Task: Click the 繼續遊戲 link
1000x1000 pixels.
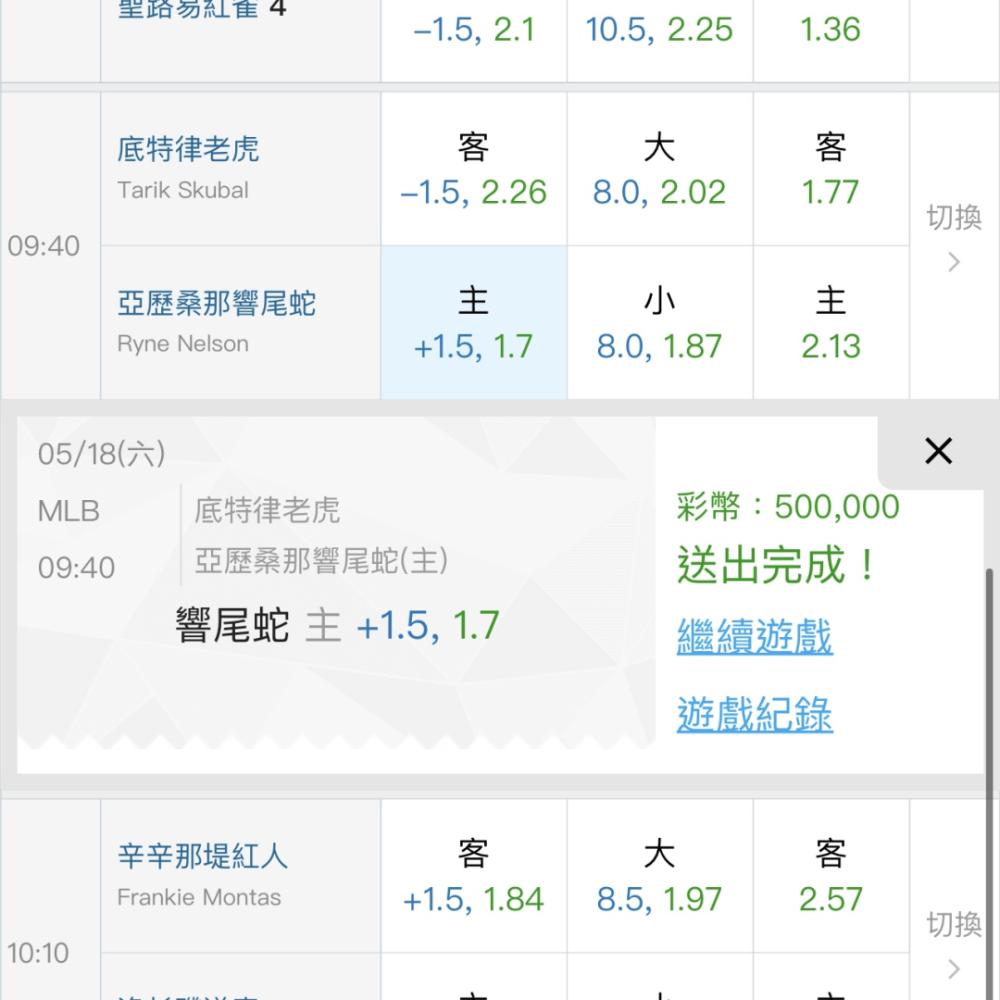Action: 754,637
